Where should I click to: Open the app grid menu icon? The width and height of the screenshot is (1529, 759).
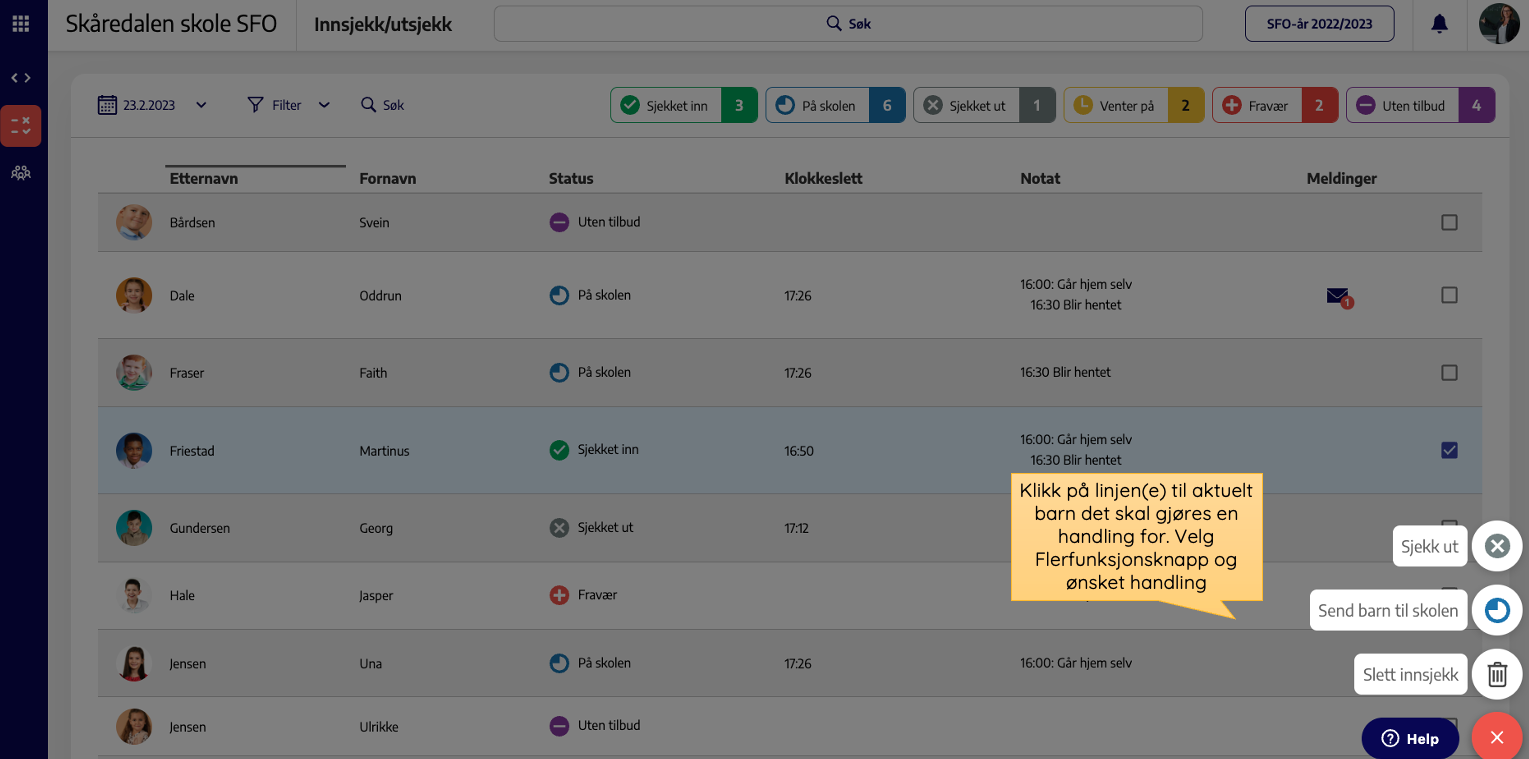[20, 24]
